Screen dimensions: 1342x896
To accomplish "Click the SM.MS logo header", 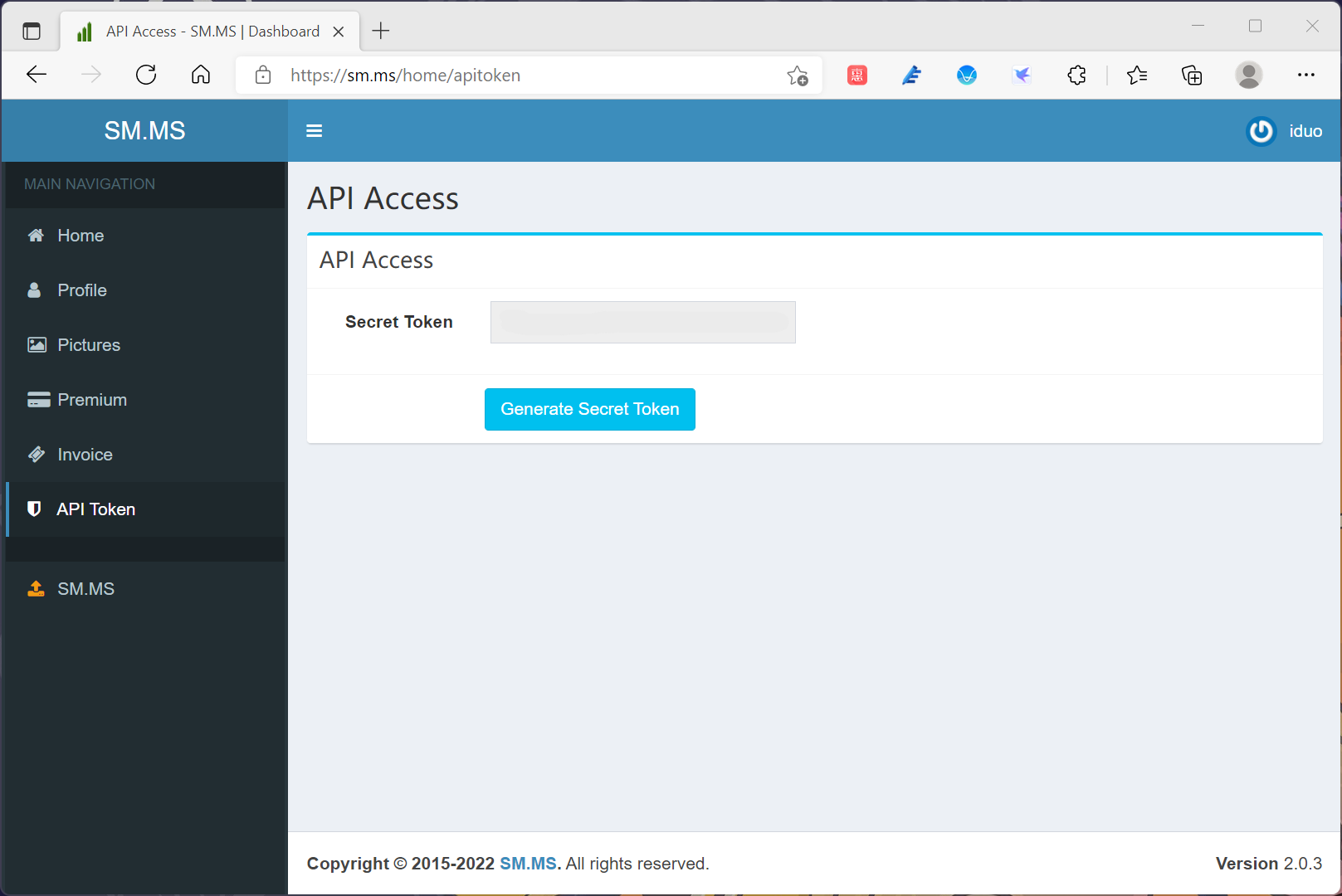I will [x=144, y=131].
